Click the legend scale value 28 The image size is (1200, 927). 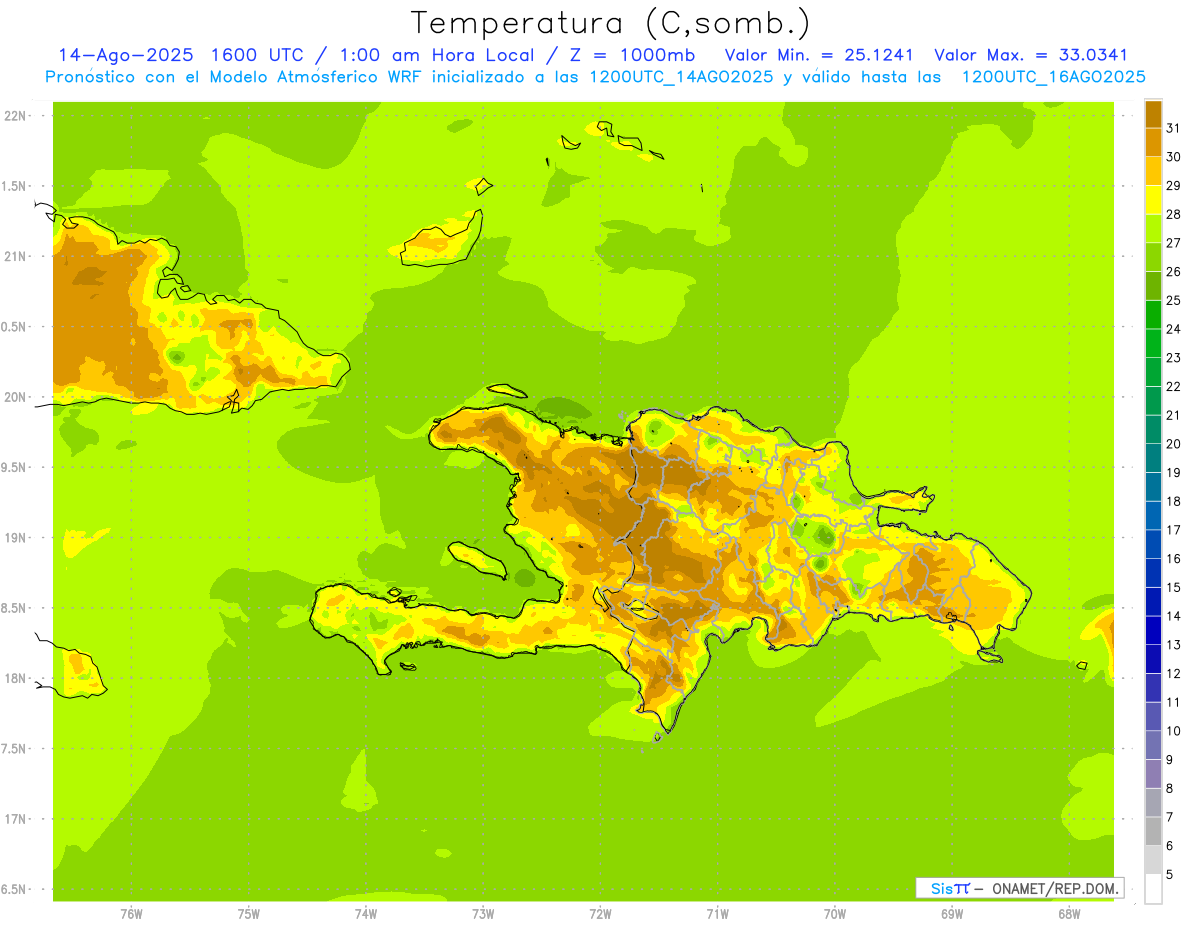point(1173,214)
